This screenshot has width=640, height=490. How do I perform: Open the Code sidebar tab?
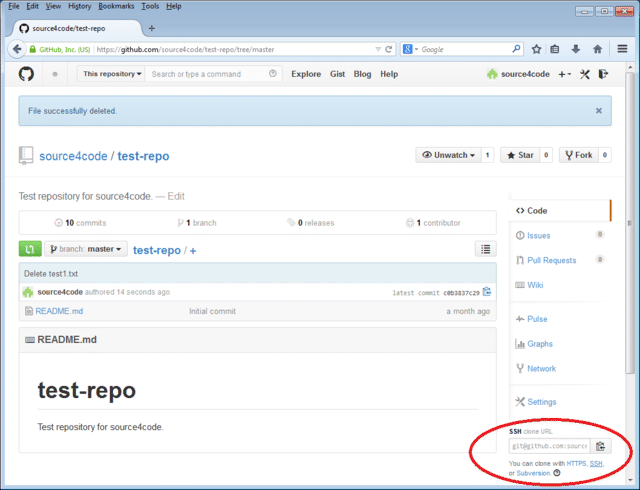point(560,211)
